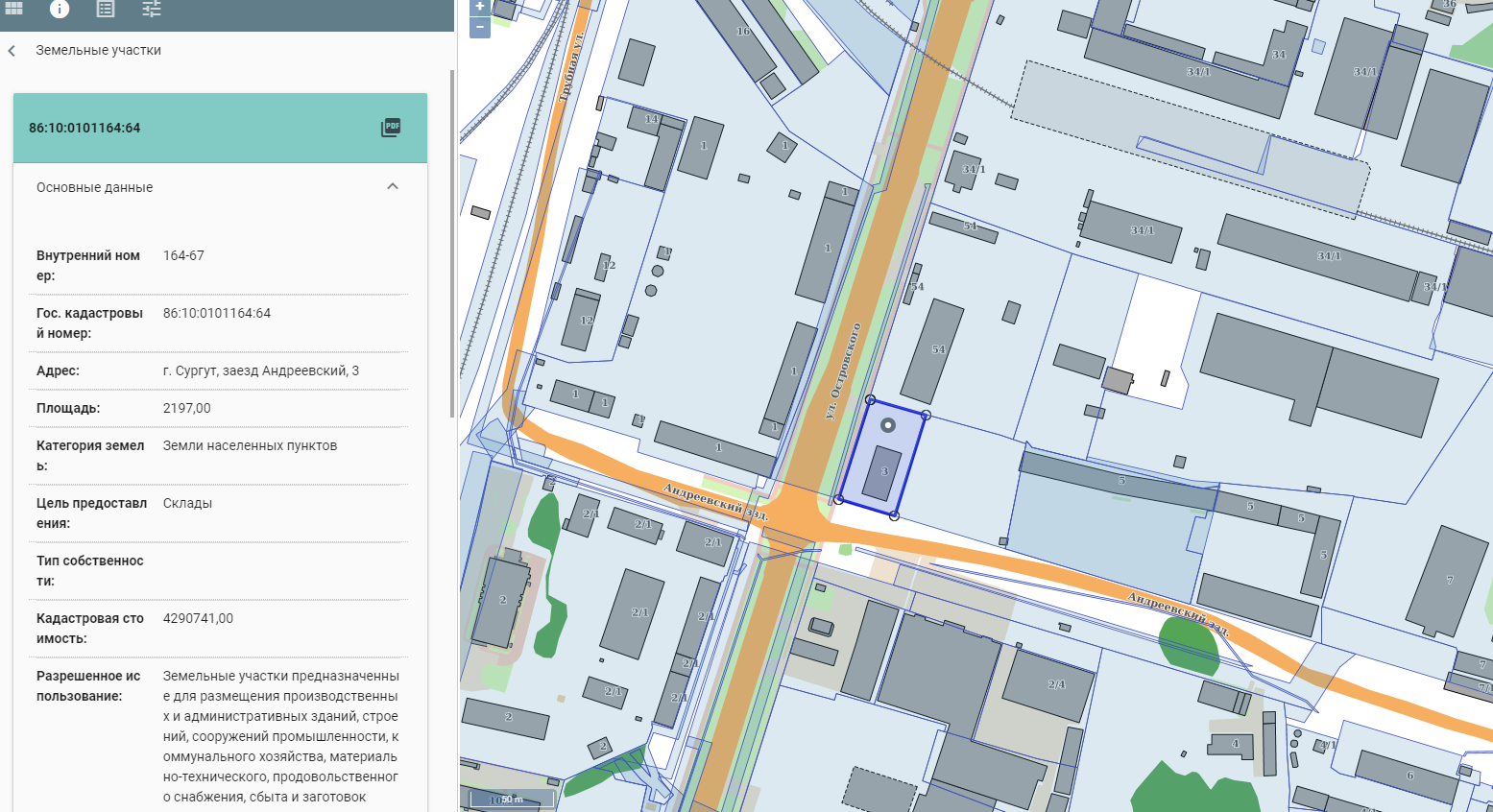The height and width of the screenshot is (812, 1493).
Task: Click the map scale bar
Action: pos(512,799)
